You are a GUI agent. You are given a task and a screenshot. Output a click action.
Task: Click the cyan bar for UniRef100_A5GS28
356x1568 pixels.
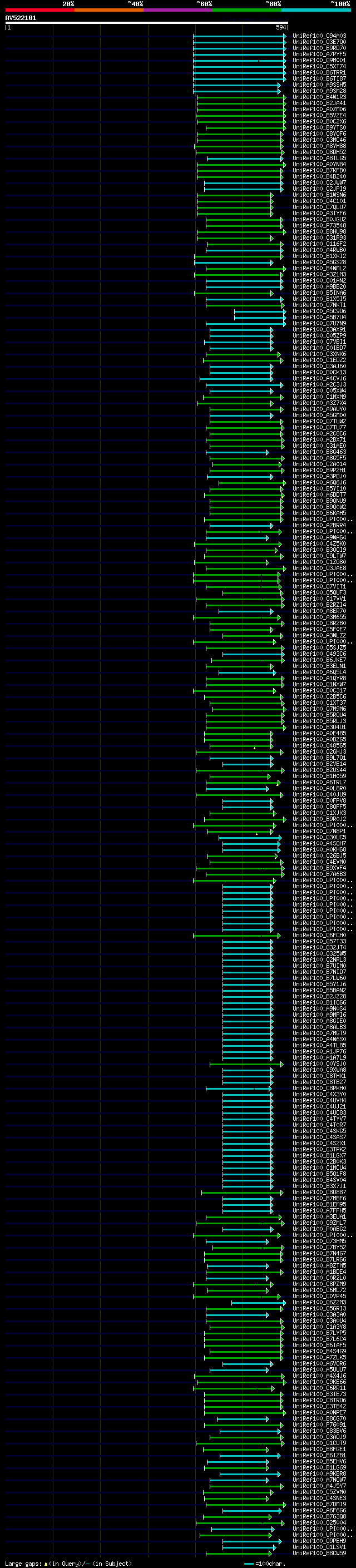234,263
